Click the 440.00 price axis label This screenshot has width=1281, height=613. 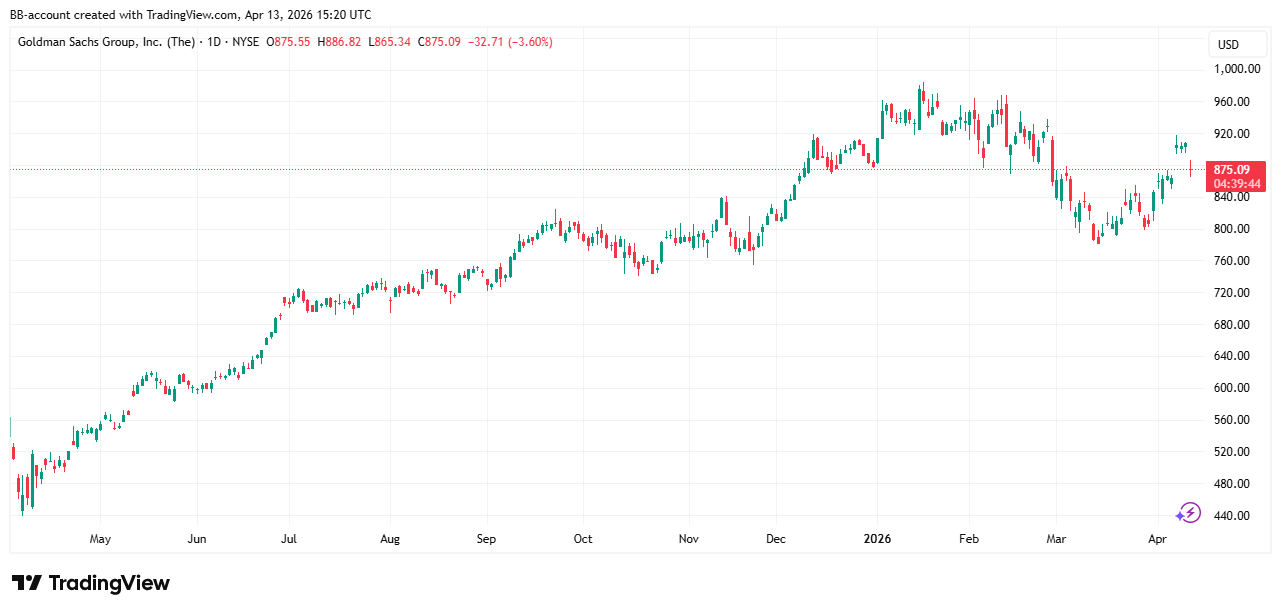(1230, 516)
